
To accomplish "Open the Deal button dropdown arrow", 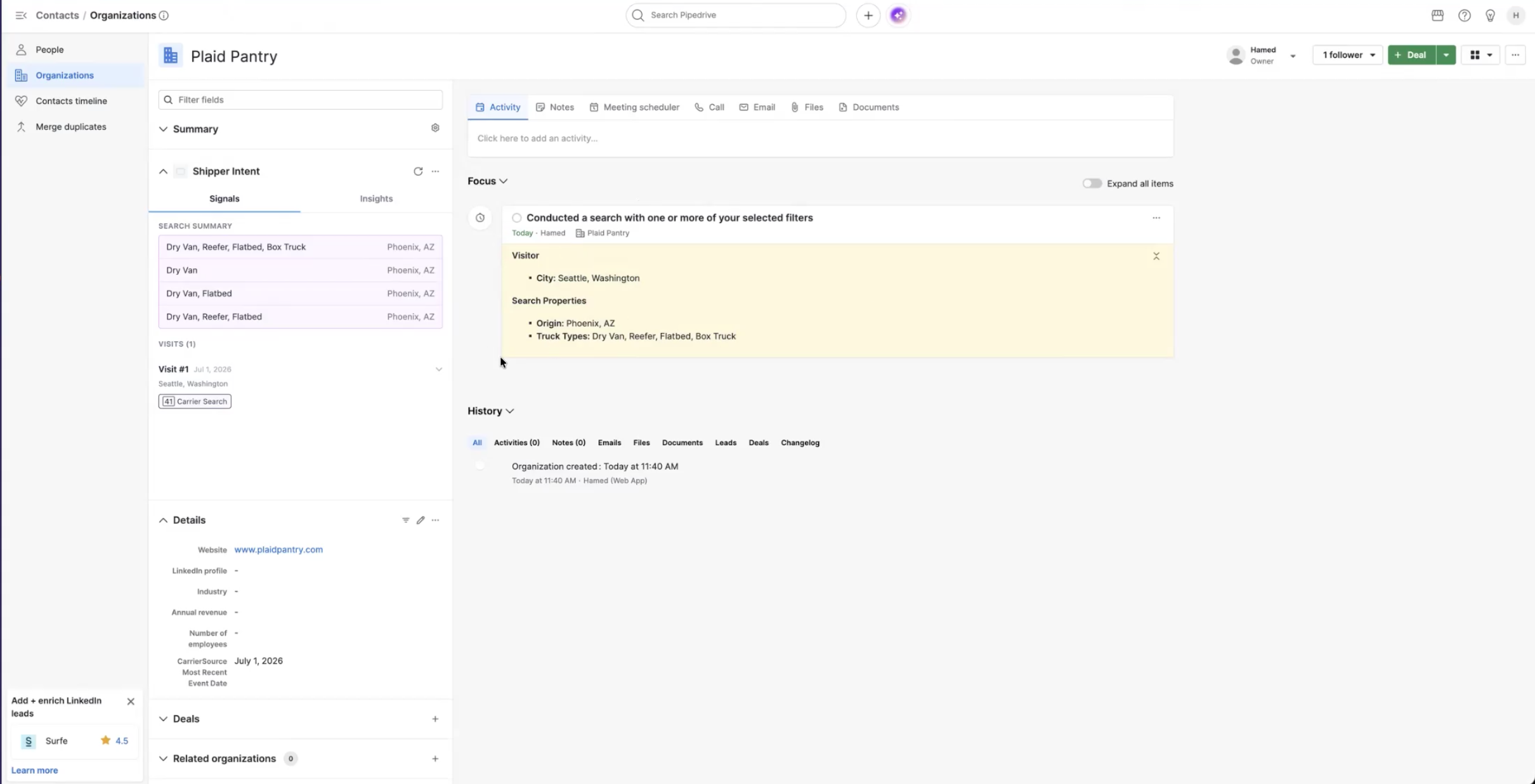I will [x=1446, y=55].
